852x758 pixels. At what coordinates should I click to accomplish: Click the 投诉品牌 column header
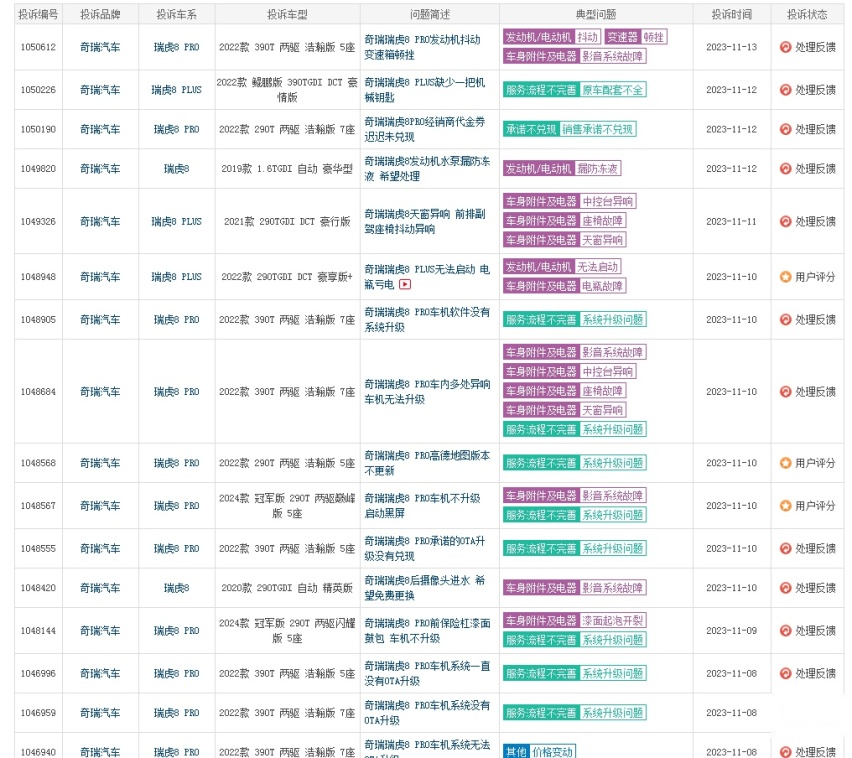coord(100,15)
